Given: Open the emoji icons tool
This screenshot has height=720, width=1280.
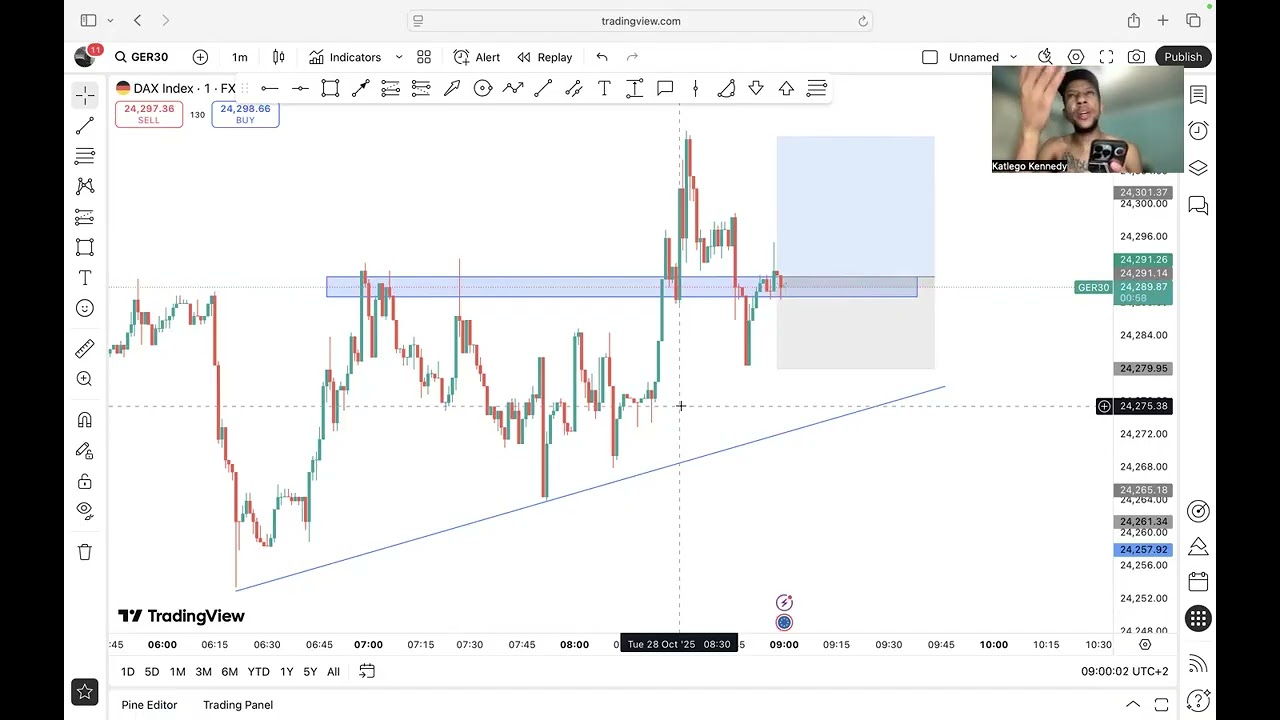Looking at the screenshot, I should pyautogui.click(x=85, y=308).
